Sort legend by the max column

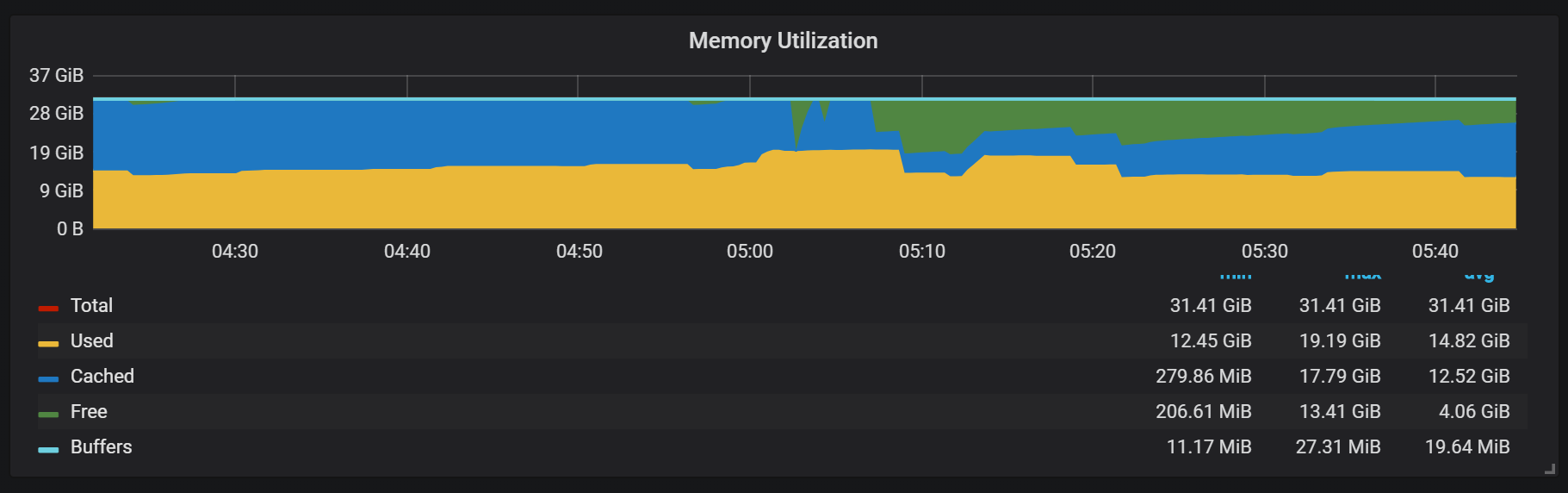pyautogui.click(x=1363, y=276)
